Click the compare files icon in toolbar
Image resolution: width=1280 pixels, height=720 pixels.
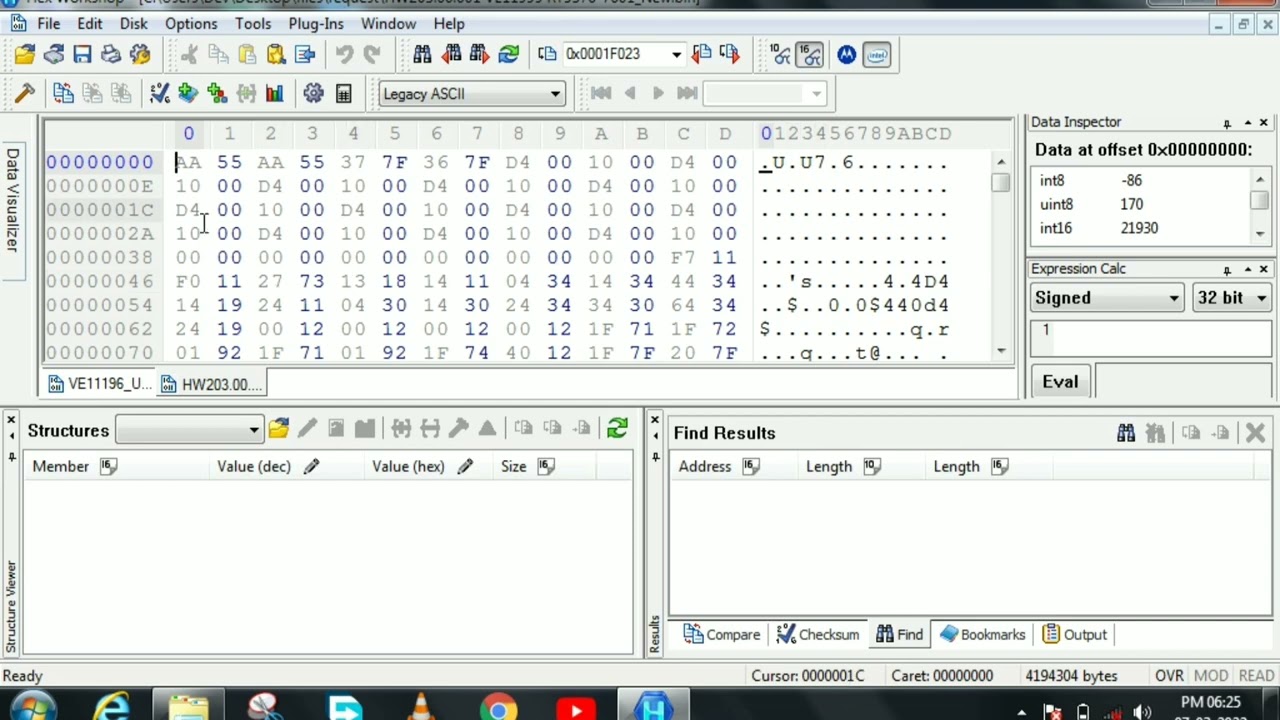coord(63,94)
